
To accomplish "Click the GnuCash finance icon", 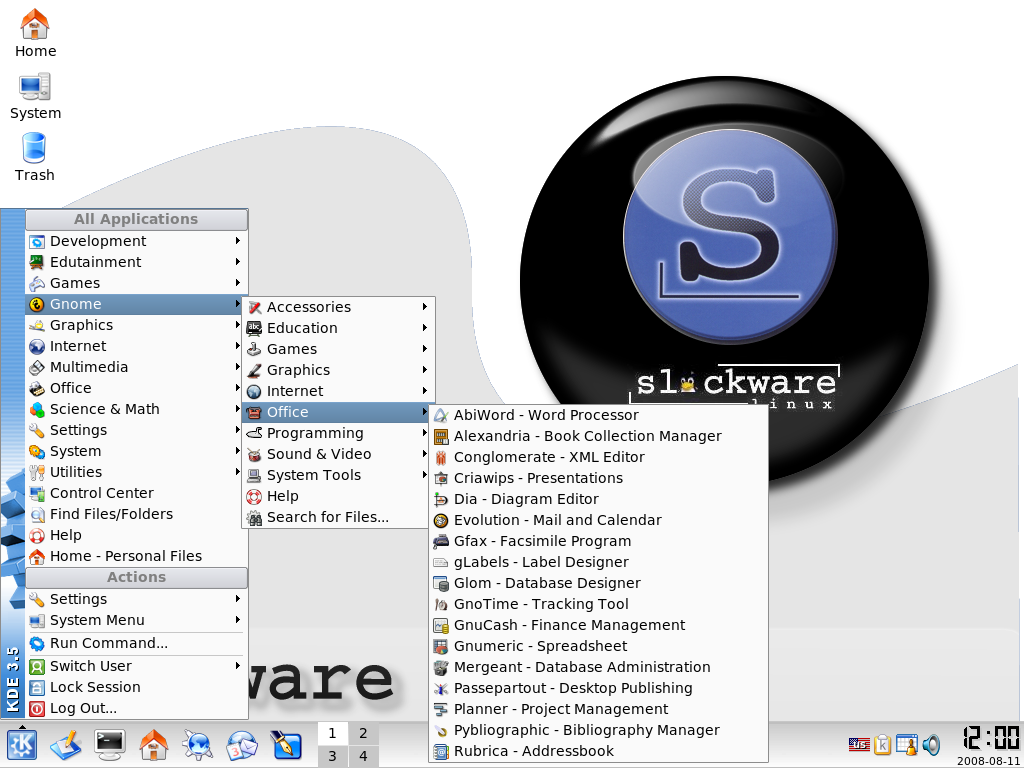I will pos(441,625).
